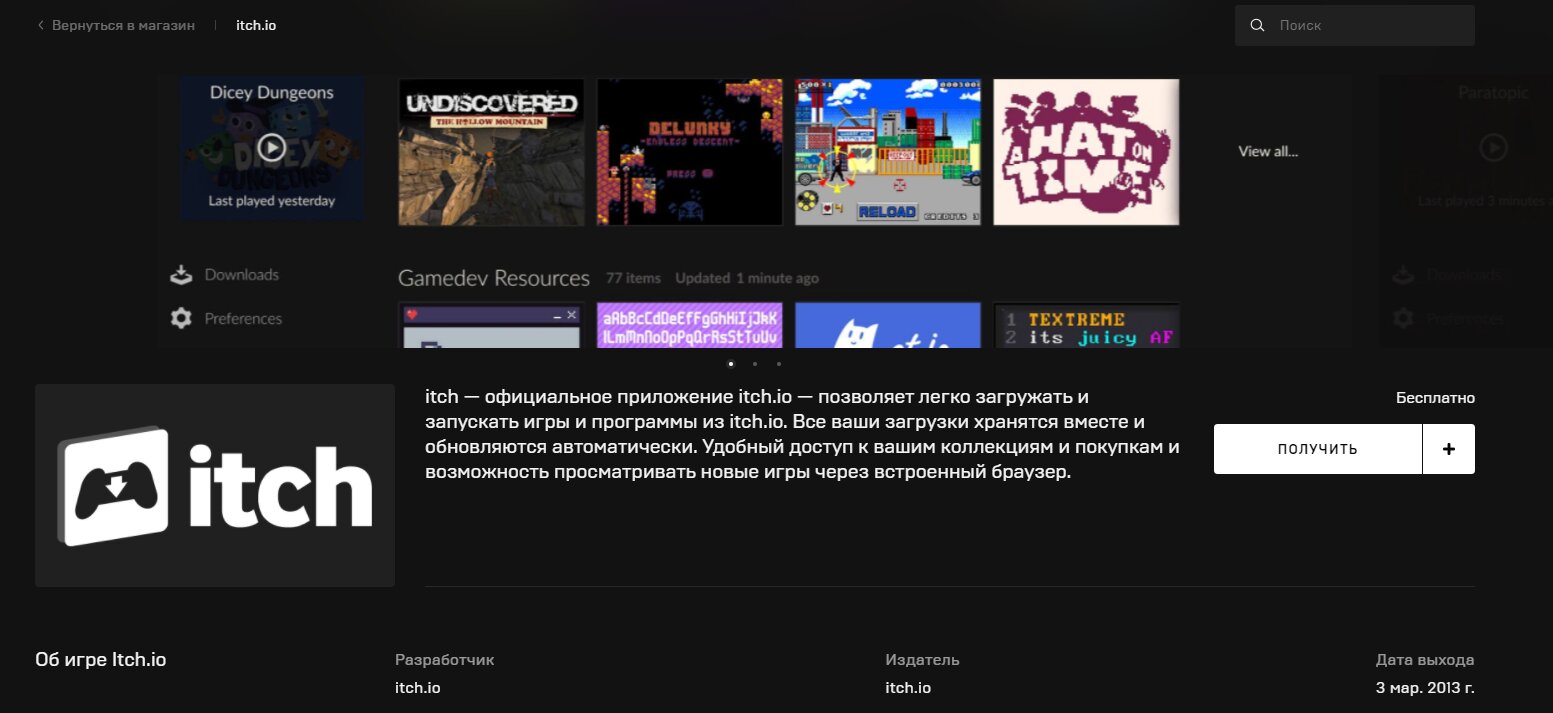Open developer itch.io link under Разработчик
The width and height of the screenshot is (1553, 713).
click(x=418, y=688)
